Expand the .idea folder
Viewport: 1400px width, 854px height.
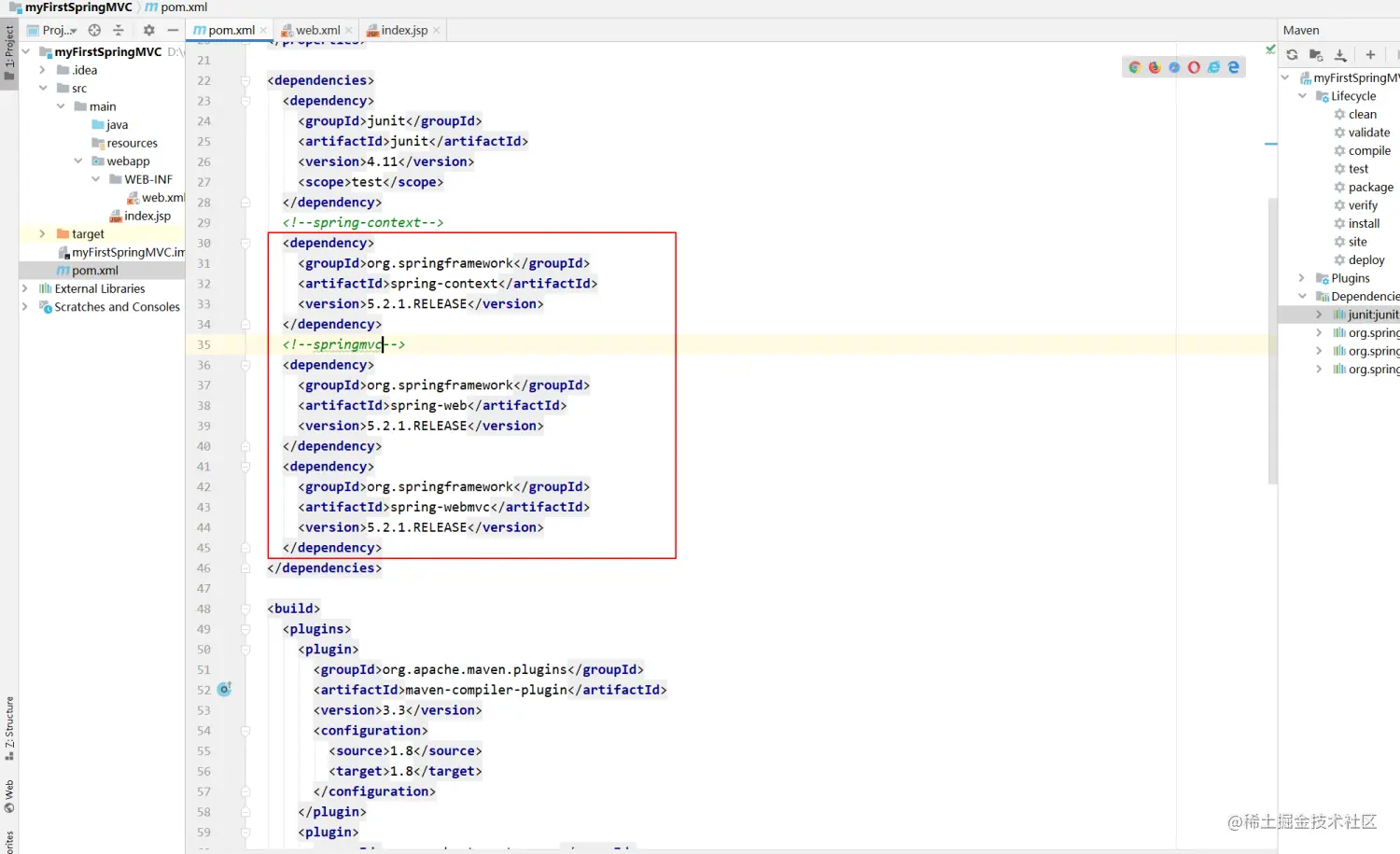(x=43, y=70)
